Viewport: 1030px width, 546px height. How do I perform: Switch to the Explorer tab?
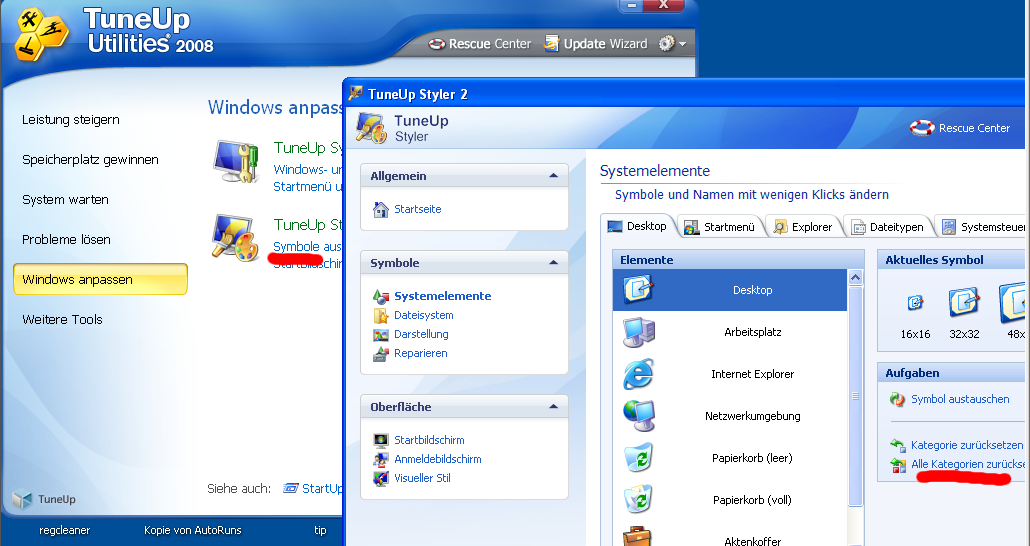(803, 227)
